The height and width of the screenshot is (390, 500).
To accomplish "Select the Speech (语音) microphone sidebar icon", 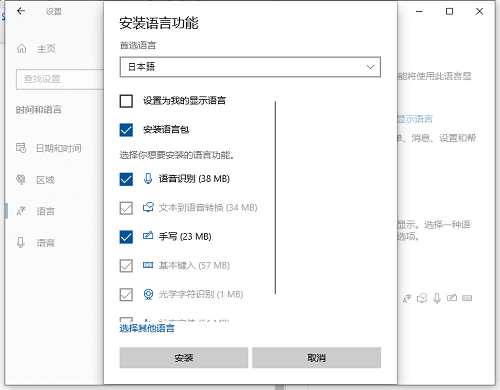I will coord(21,242).
